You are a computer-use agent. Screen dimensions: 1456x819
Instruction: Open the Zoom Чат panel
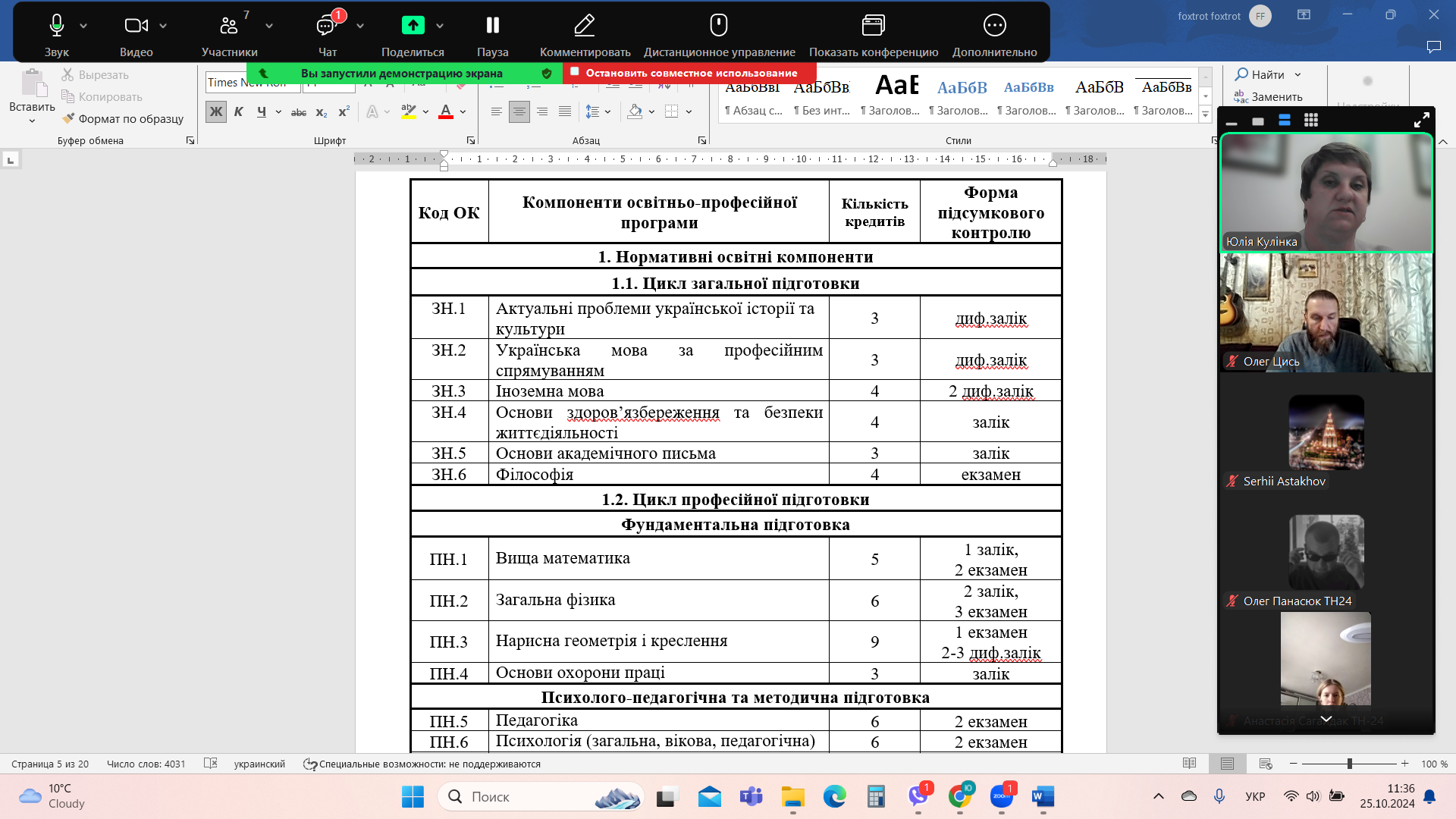328,33
